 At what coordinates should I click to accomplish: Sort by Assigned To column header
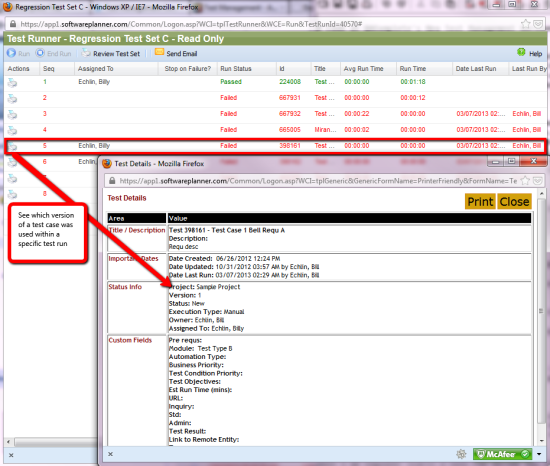[x=95, y=69]
